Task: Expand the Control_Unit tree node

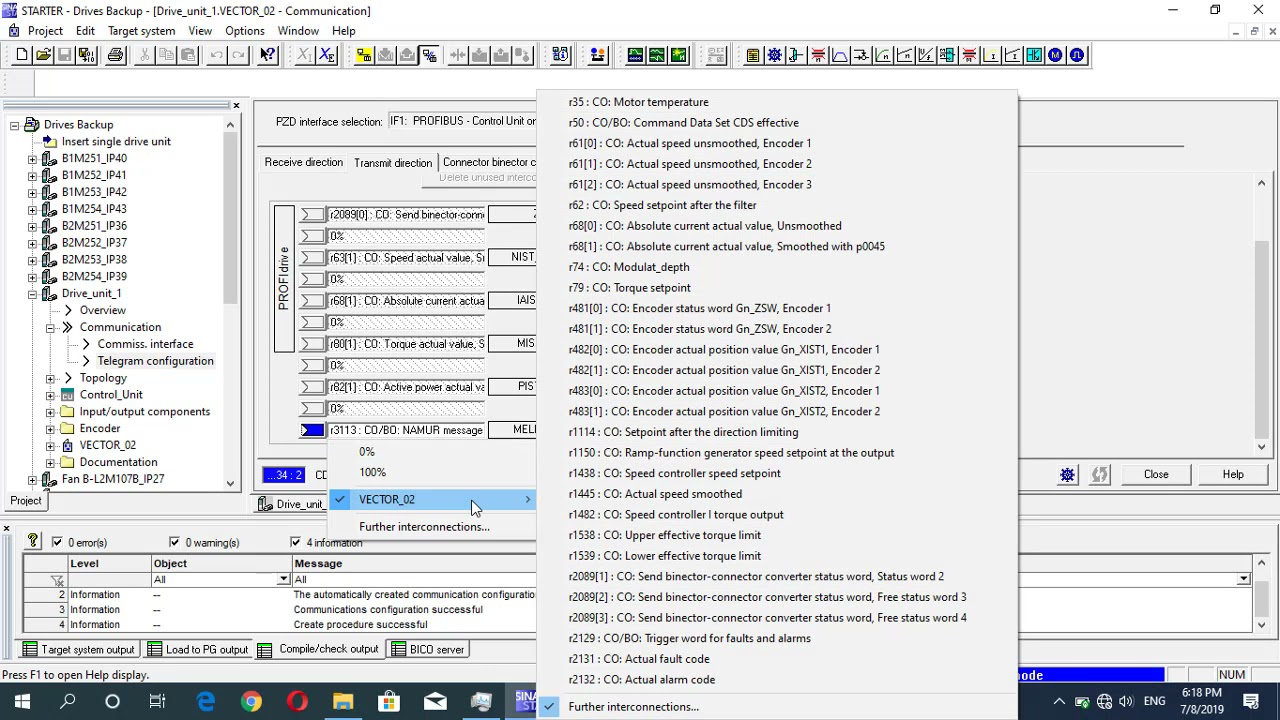Action: [50, 395]
